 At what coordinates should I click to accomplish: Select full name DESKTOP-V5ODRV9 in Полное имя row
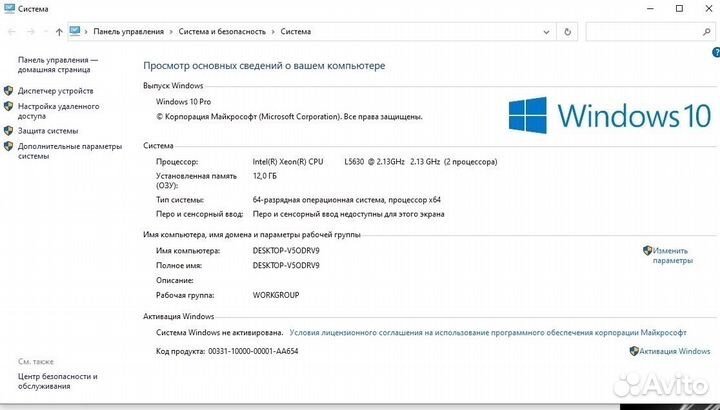[286, 265]
